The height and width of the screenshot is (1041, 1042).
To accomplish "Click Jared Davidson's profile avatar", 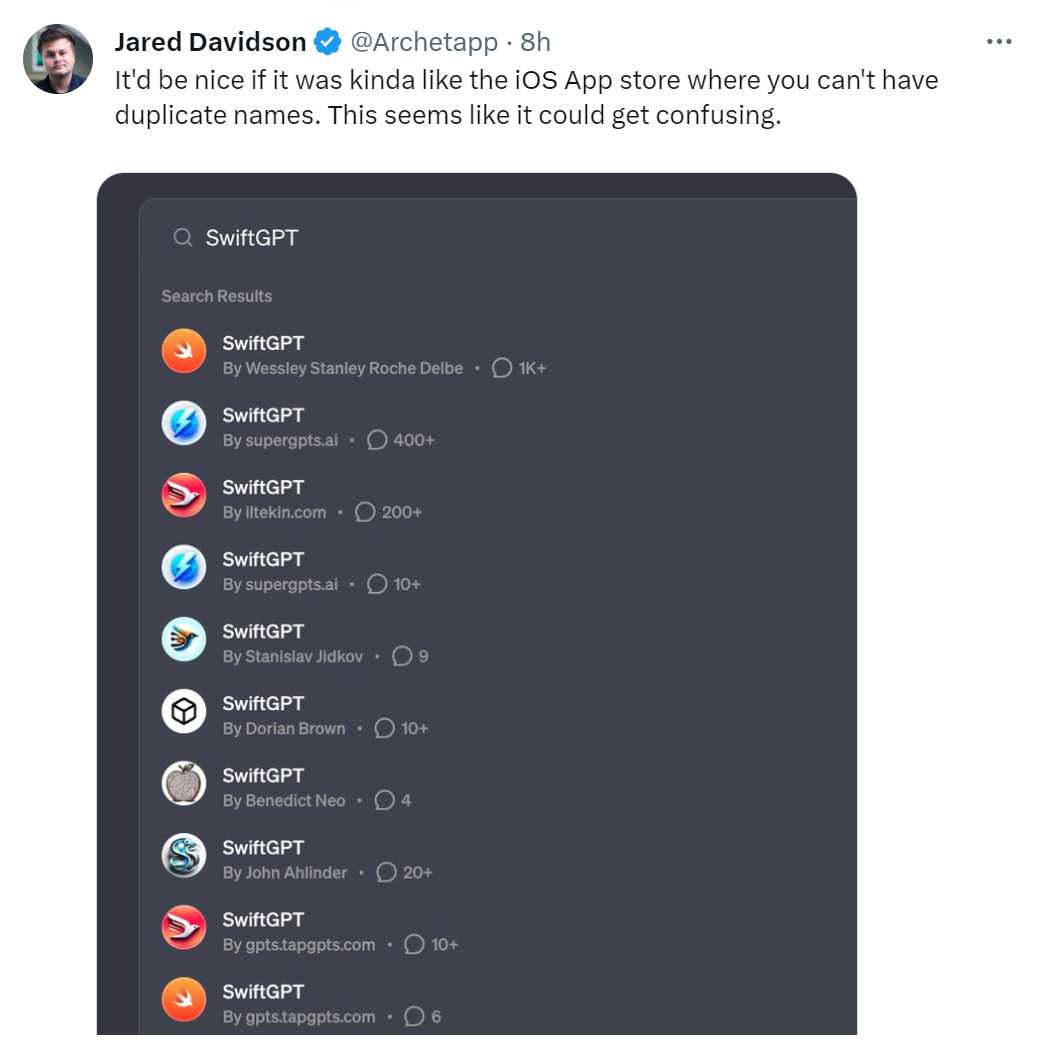I will coord(58,59).
